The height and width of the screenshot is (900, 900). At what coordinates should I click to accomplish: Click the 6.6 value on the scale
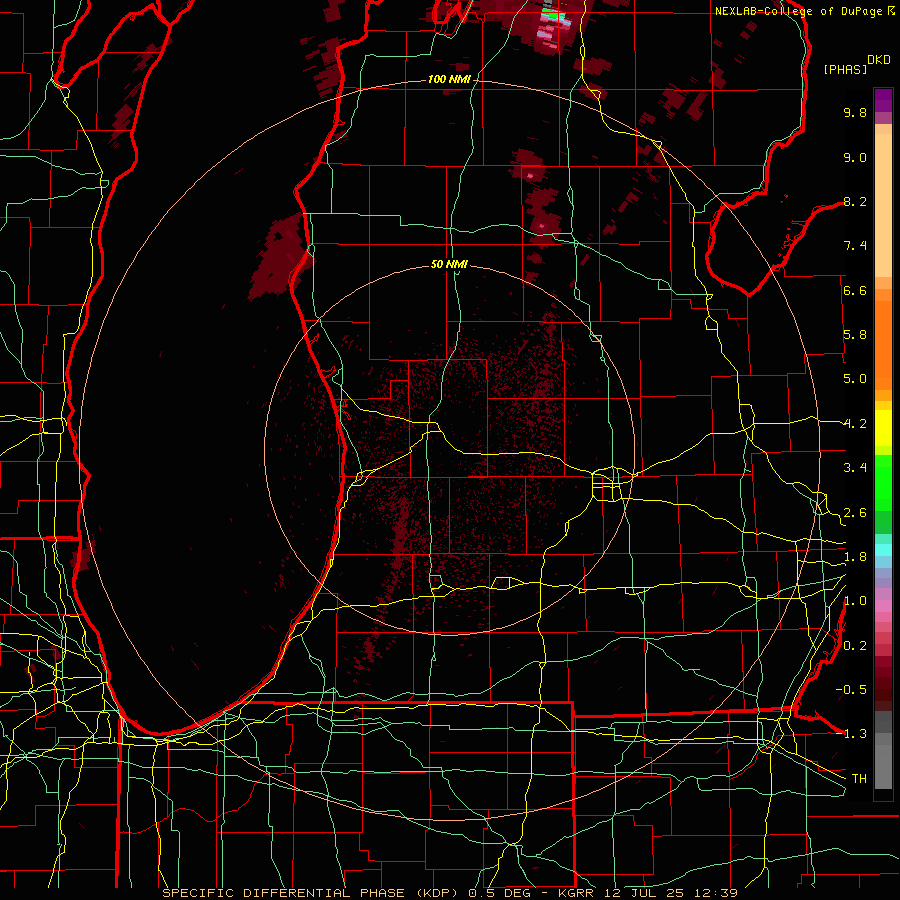click(855, 290)
